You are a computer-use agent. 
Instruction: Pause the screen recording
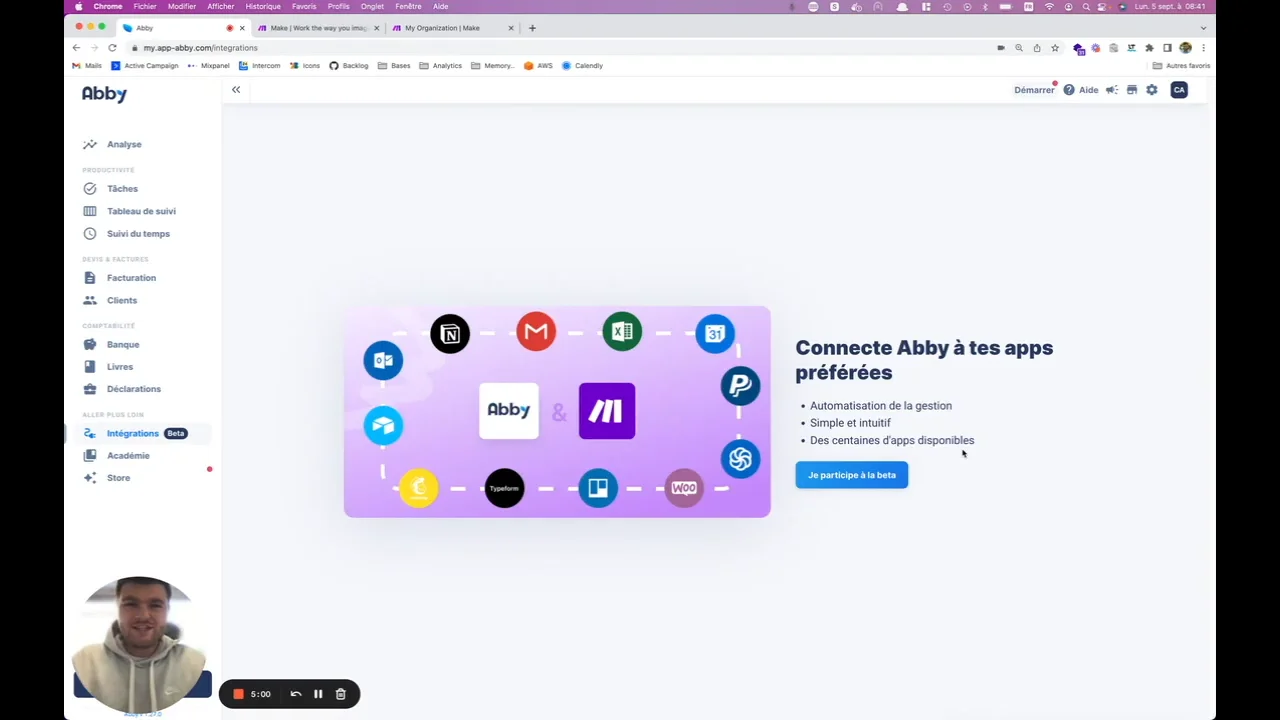318,694
